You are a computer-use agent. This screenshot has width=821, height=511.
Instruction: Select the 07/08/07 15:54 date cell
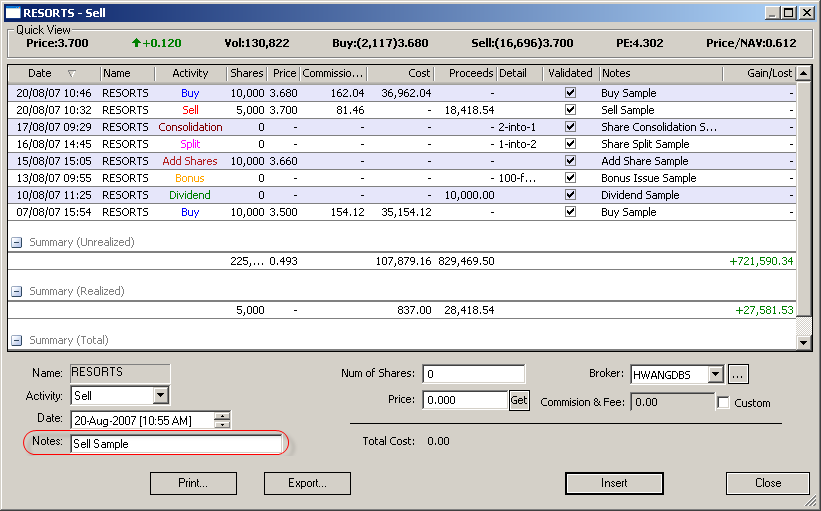pyautogui.click(x=53, y=212)
